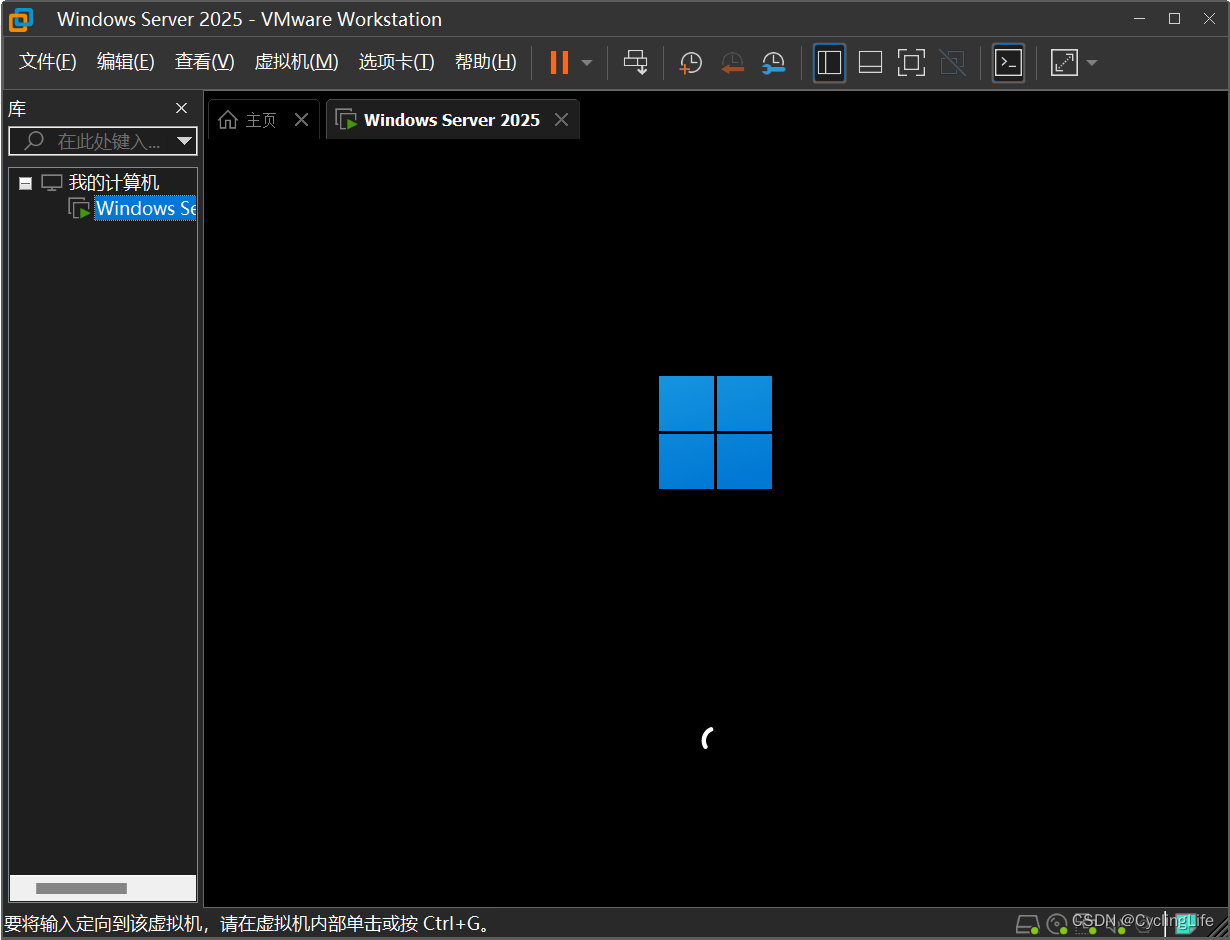Minimize the VMware Workstation window
The image size is (1230, 940).
[1139, 18]
